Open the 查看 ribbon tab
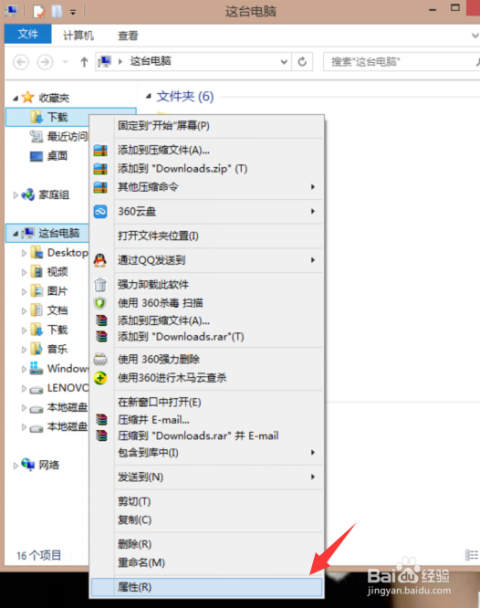This screenshot has width=480, height=608. [x=128, y=36]
